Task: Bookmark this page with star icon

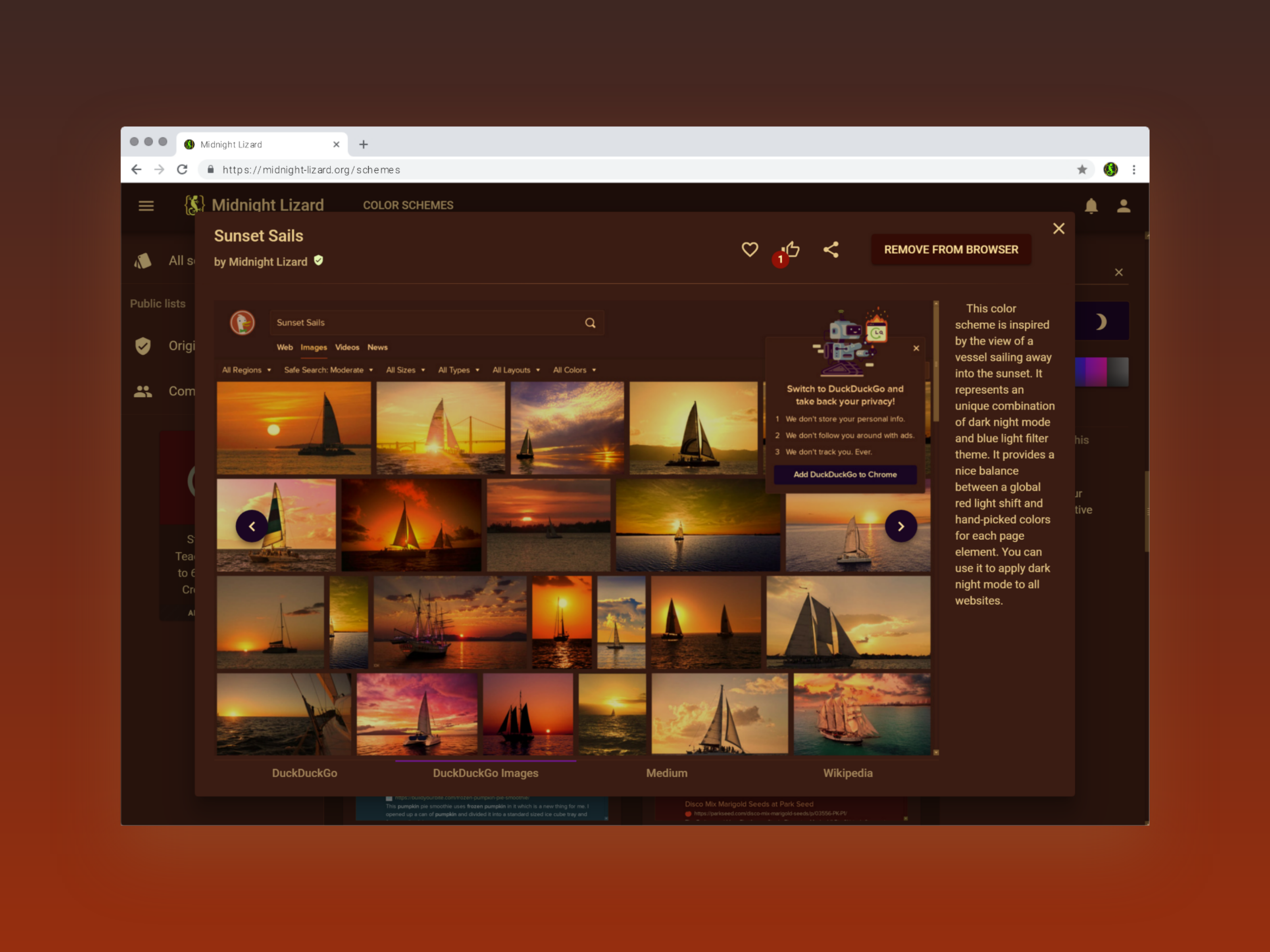Action: coord(1081,170)
